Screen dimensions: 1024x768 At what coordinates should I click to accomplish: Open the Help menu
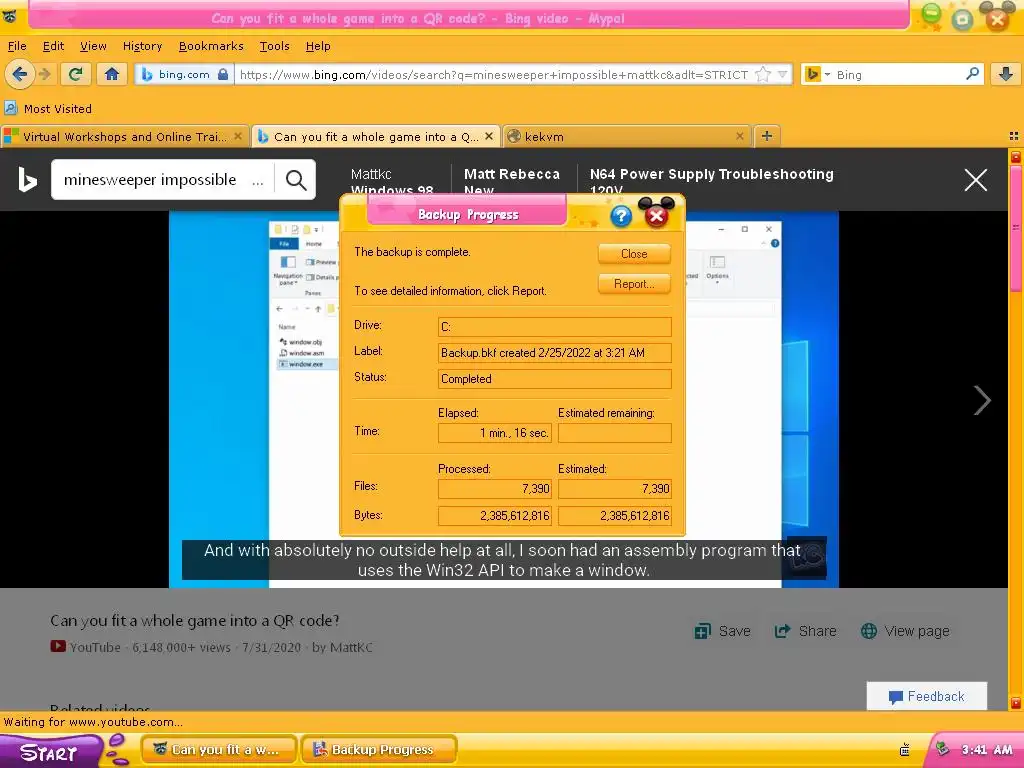(x=318, y=46)
